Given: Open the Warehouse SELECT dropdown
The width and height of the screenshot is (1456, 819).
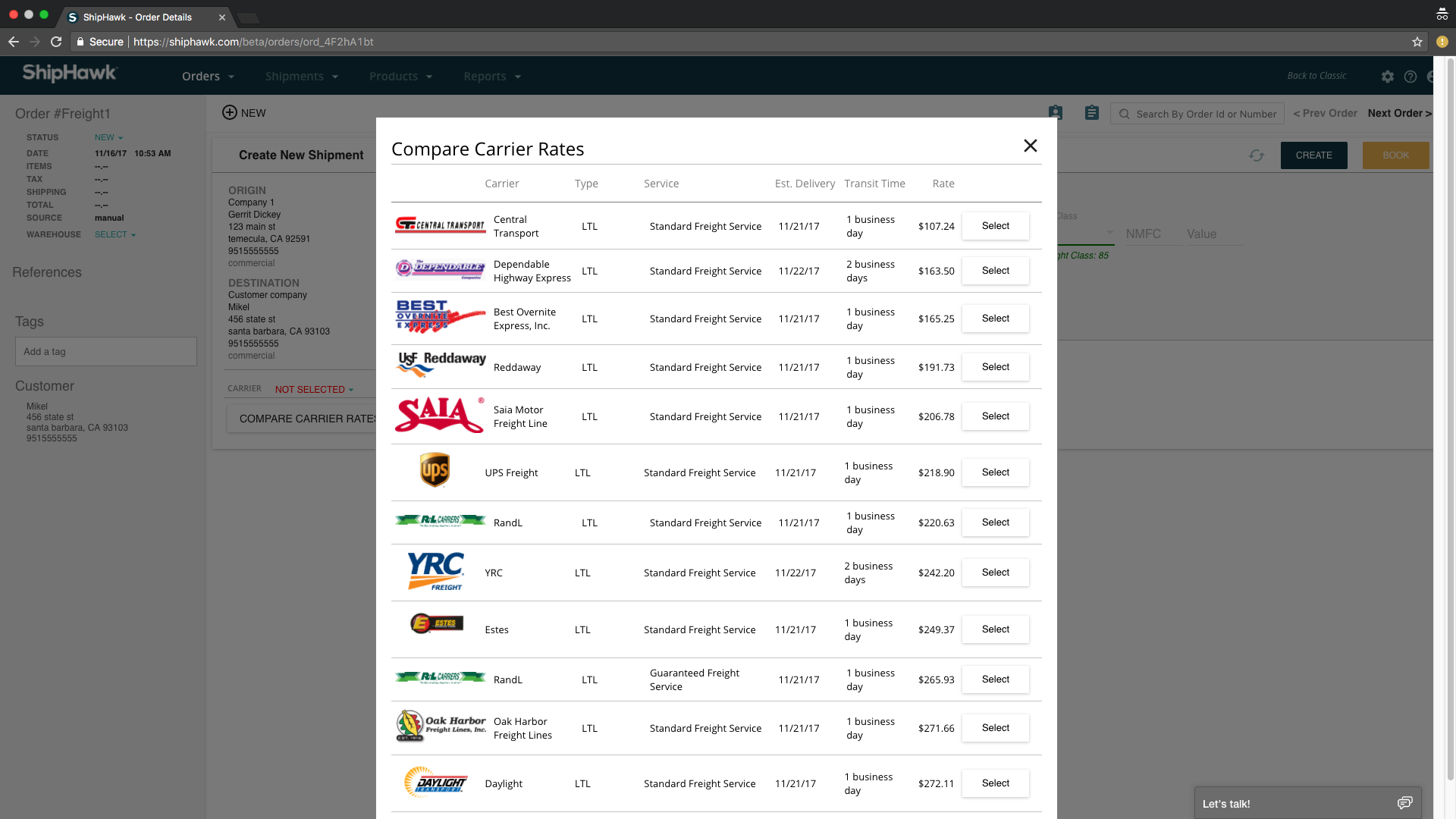Looking at the screenshot, I should click(115, 234).
